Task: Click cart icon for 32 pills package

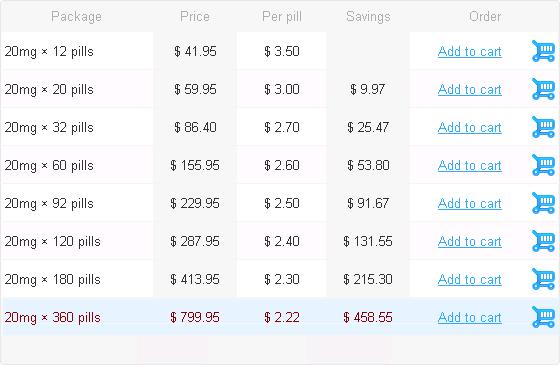Action: 543,127
